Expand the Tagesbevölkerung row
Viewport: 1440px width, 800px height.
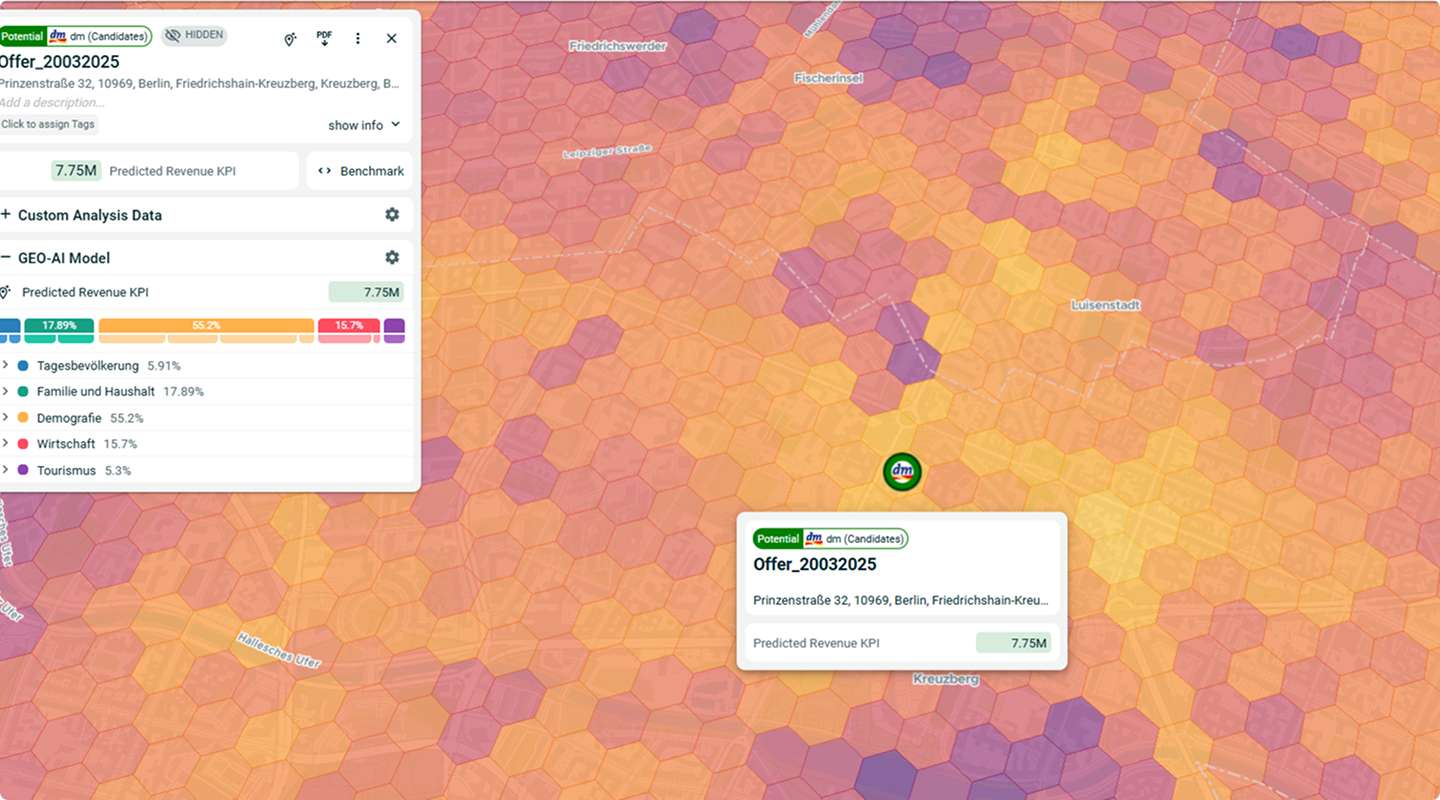(x=5, y=366)
